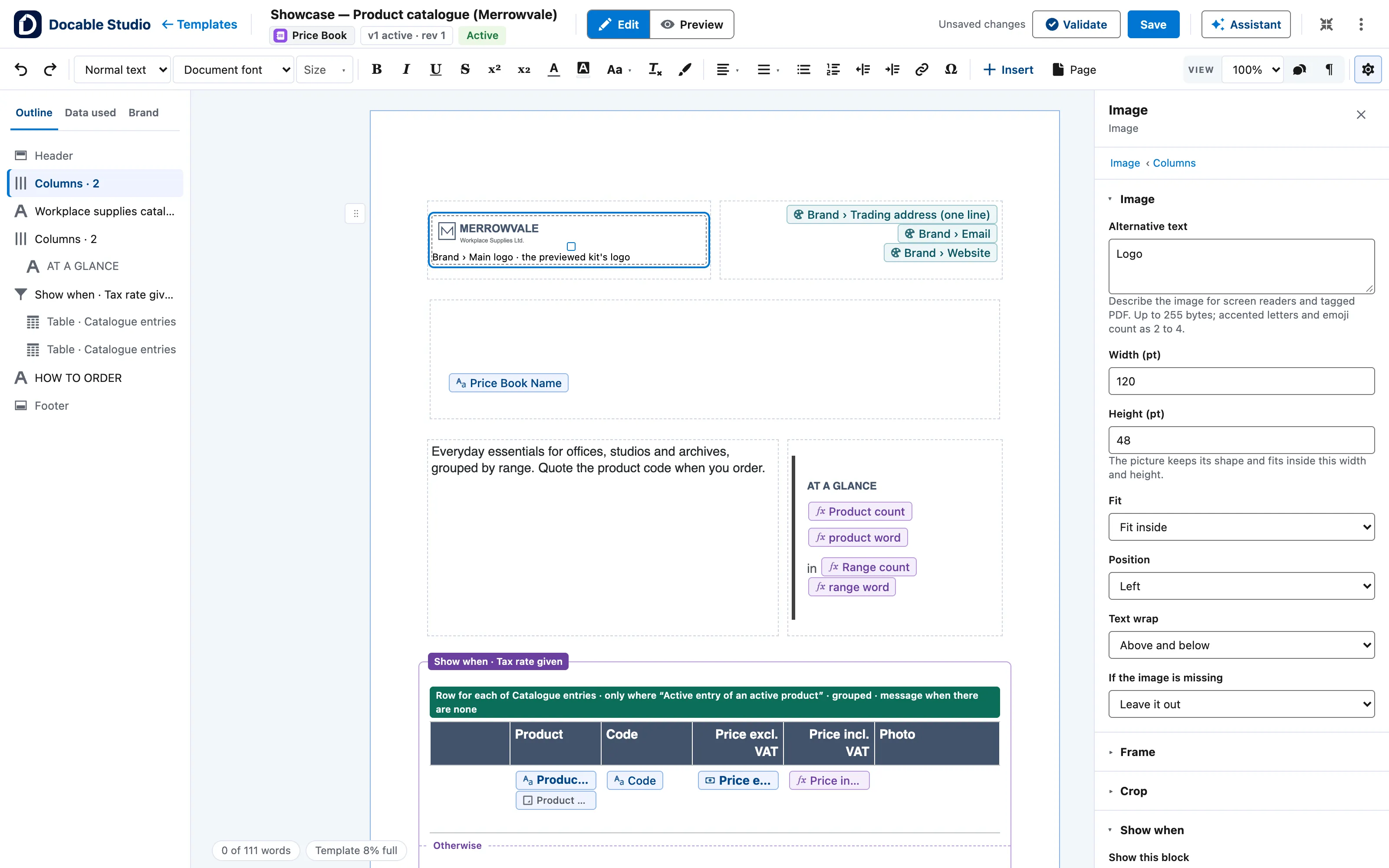Insert a hyperlink
Viewport: 1389px width, 868px height.
click(x=921, y=69)
